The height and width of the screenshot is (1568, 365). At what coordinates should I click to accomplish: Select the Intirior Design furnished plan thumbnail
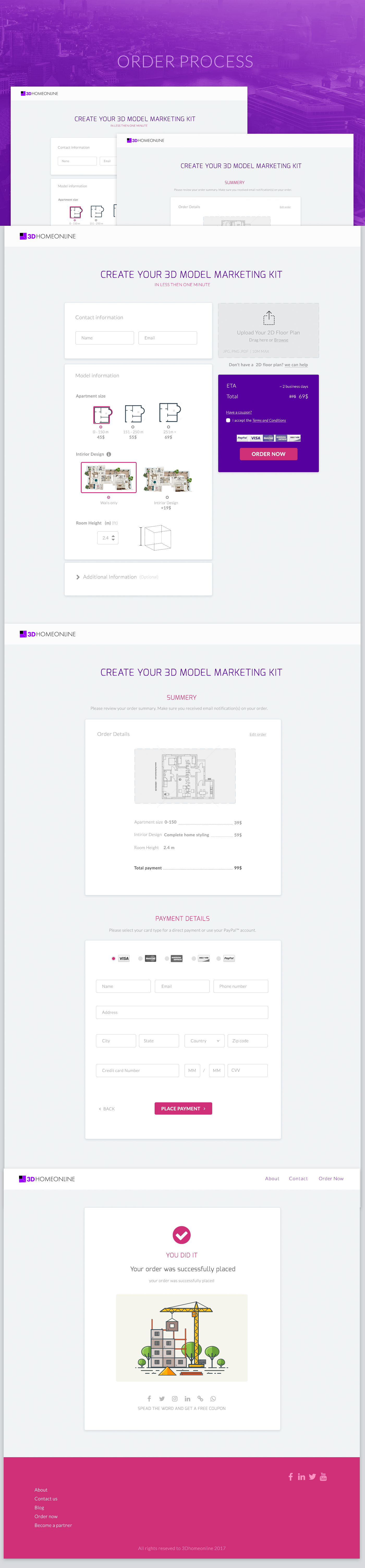tap(167, 478)
